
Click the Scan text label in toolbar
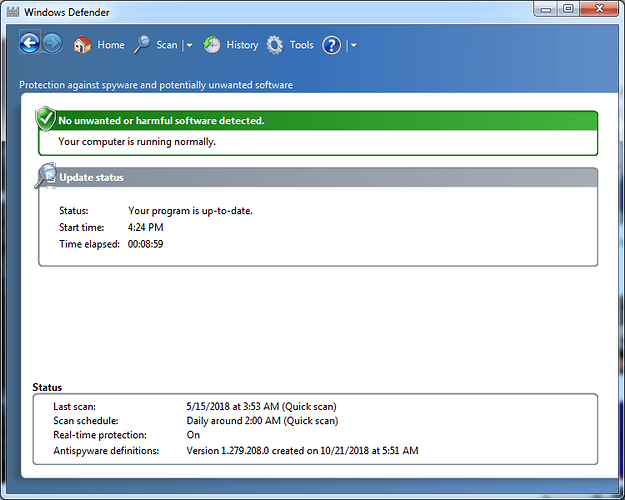tap(167, 45)
